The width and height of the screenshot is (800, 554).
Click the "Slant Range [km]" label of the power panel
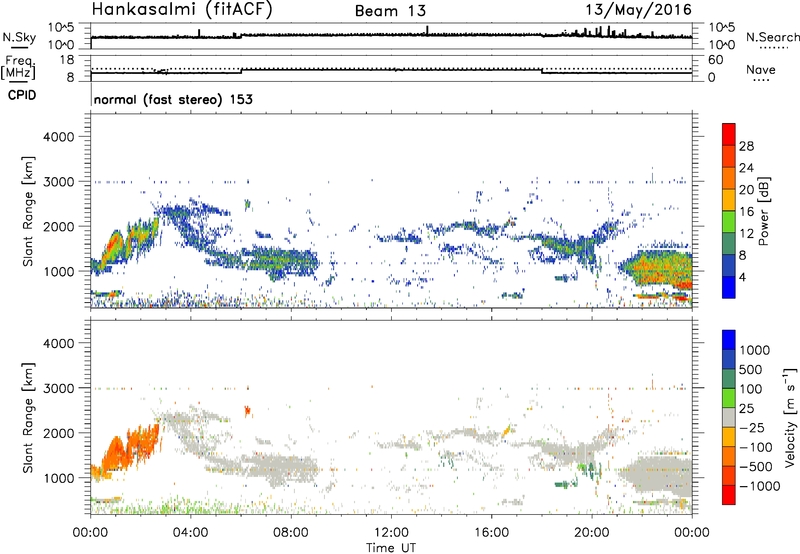tap(28, 211)
